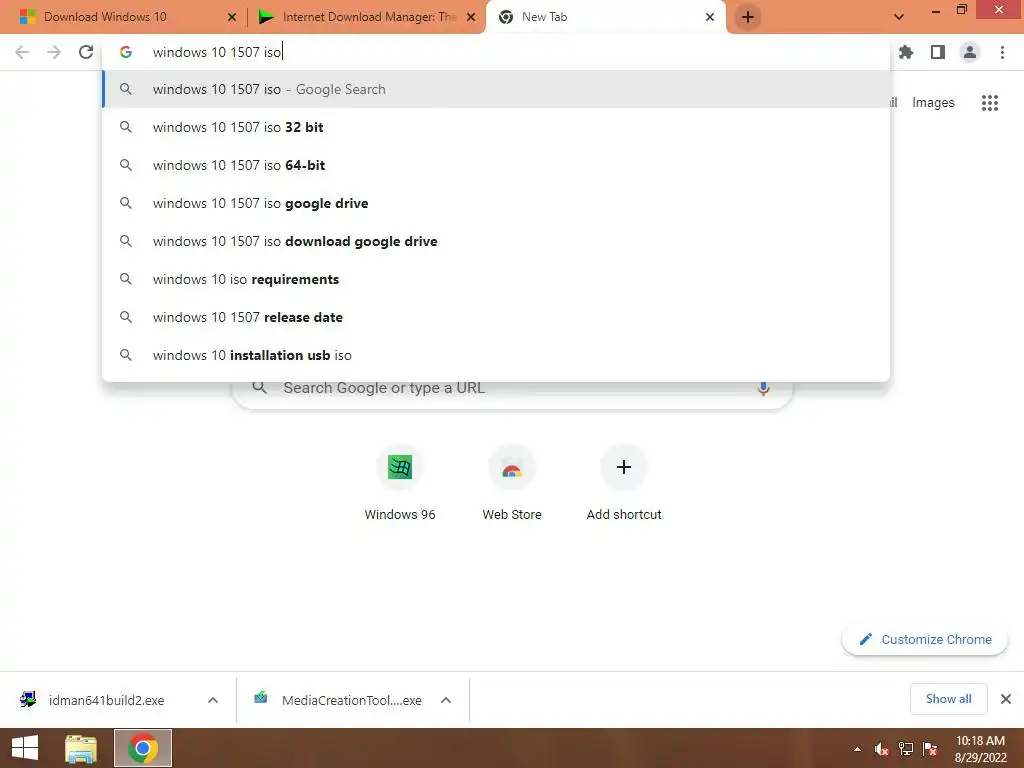Choose suggestion 'windows 10 1507 iso 64-bit'
The width and height of the screenshot is (1024, 768).
pyautogui.click(x=496, y=165)
